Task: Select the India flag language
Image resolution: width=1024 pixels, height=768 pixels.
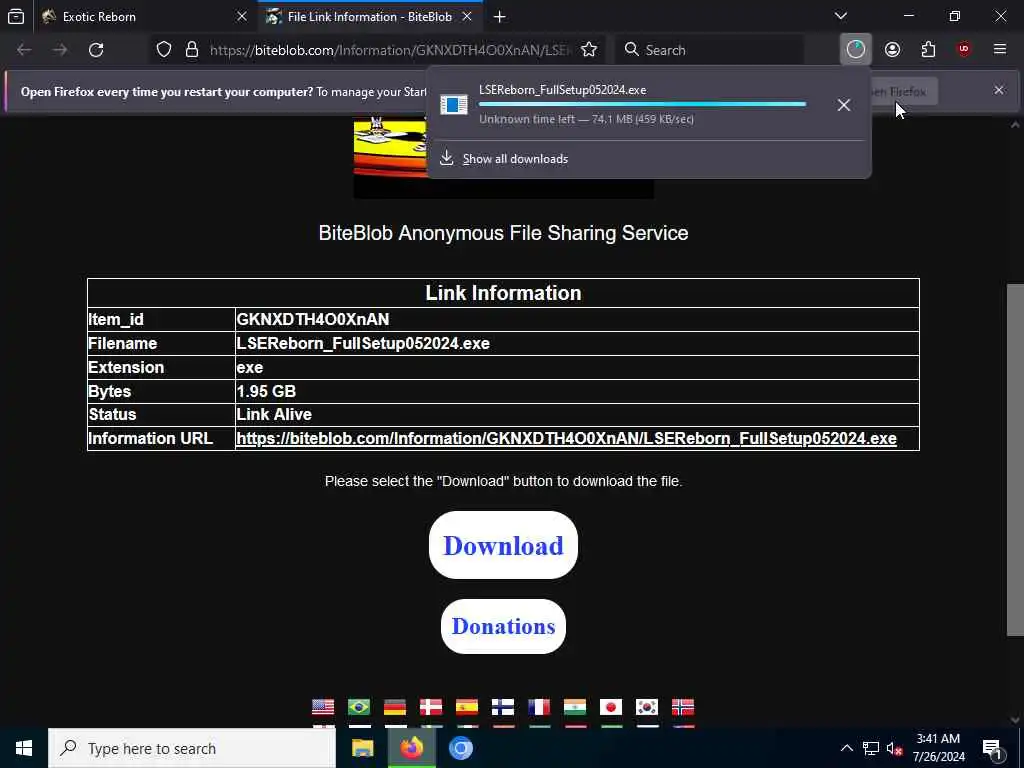Action: click(575, 707)
